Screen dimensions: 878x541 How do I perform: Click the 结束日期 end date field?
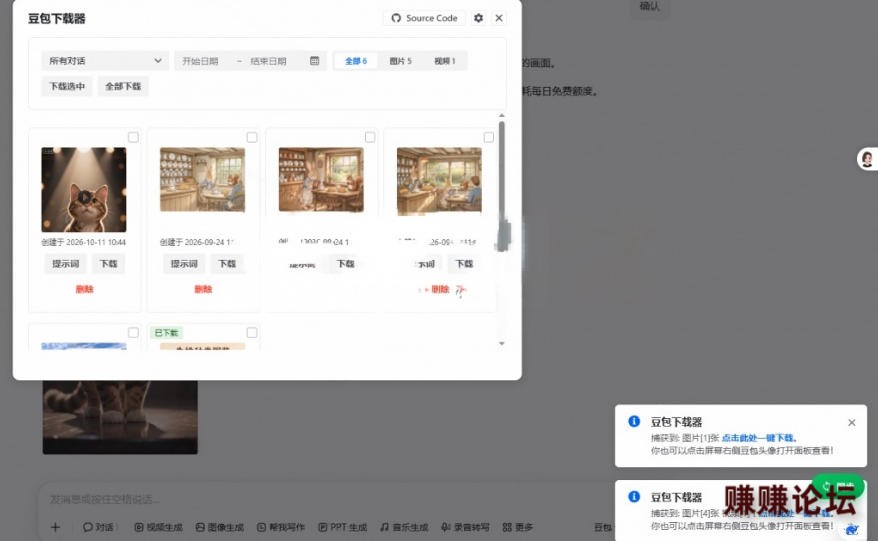(269, 61)
